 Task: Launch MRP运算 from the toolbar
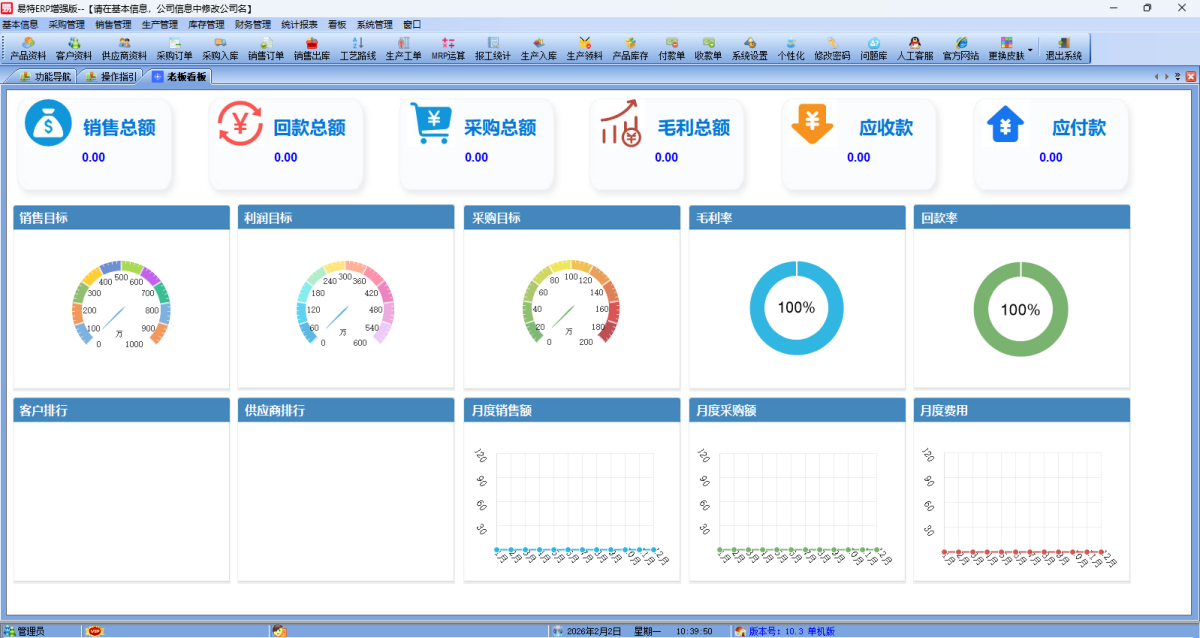448,48
